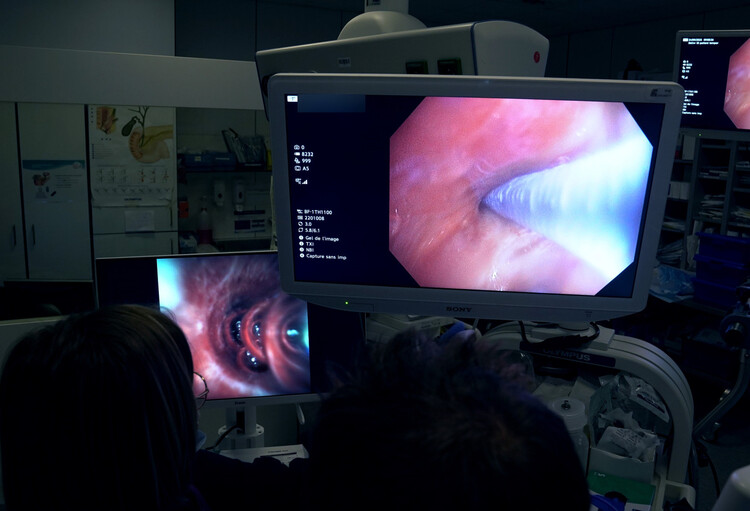The height and width of the screenshot is (511, 750).
Task: Click the endoscopic image on the right monitor
Action: 738,85
